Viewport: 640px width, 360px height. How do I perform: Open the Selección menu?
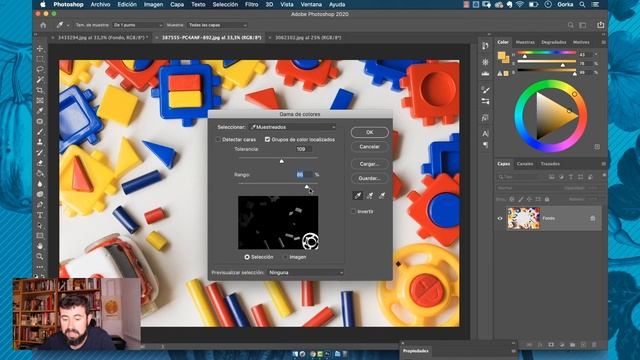pos(225,4)
